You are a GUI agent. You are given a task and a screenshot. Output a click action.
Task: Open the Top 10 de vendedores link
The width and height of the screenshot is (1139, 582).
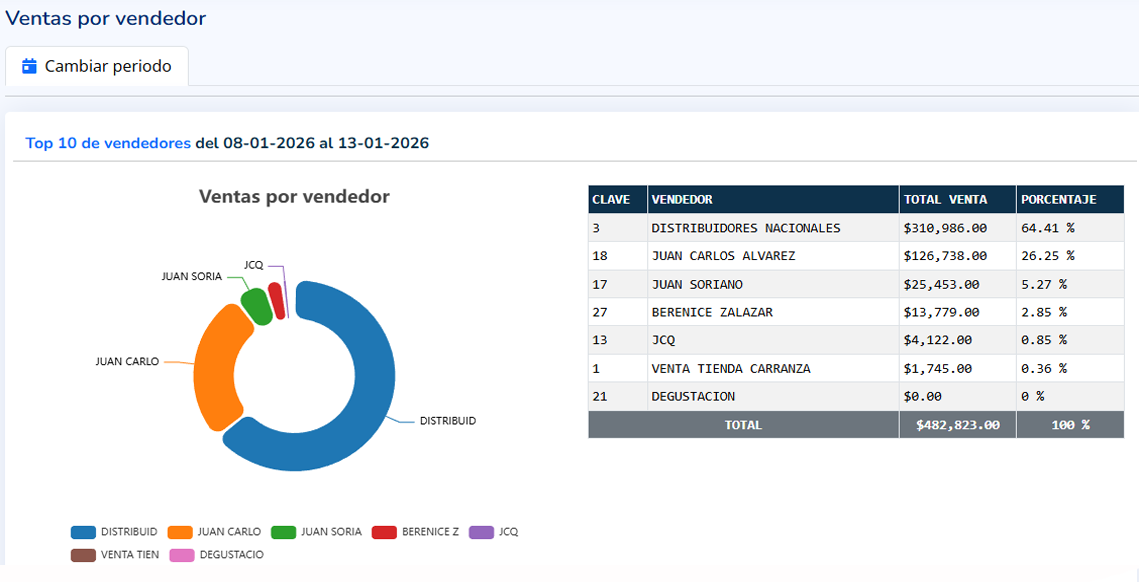coord(106,142)
